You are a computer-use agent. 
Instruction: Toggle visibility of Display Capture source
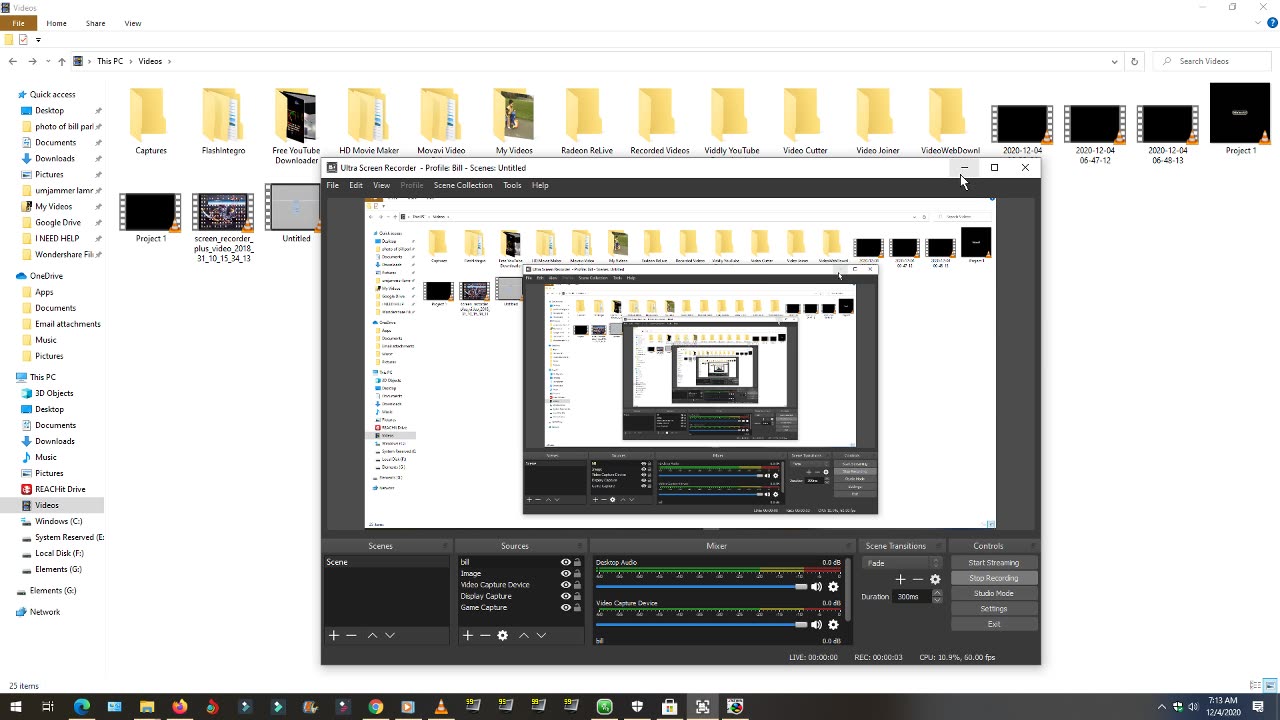tap(565, 596)
